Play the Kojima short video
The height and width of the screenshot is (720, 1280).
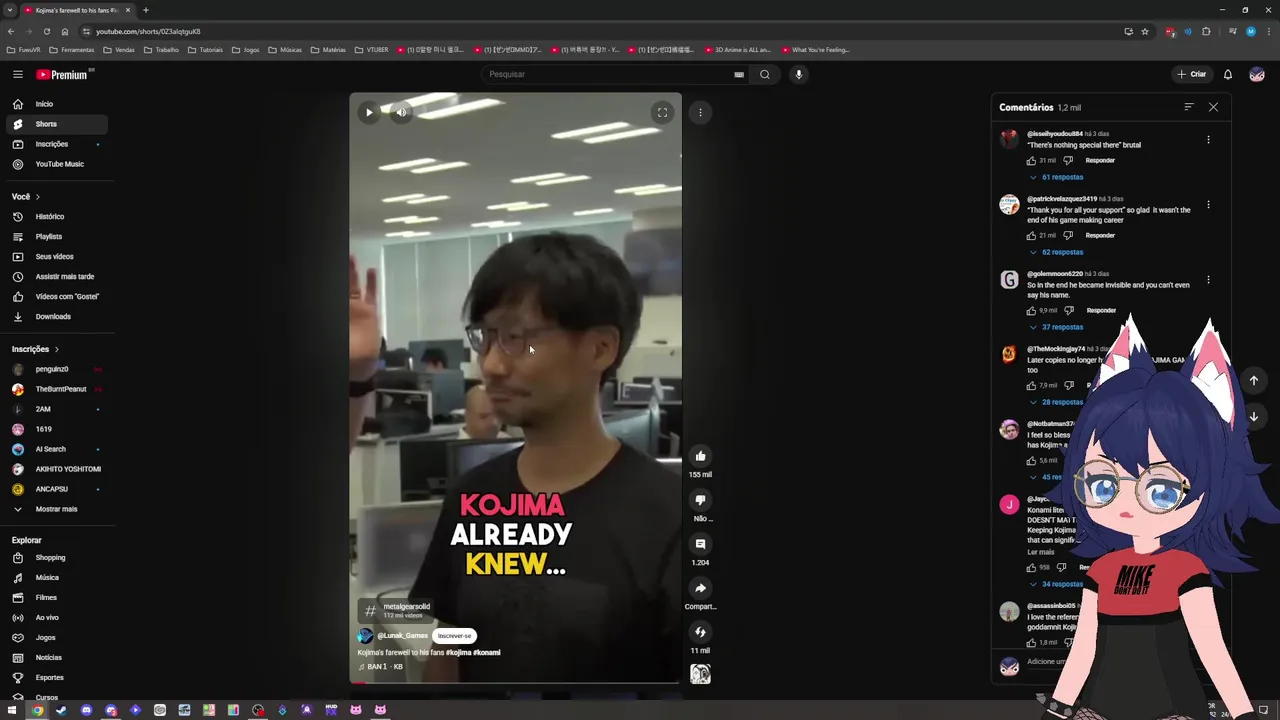369,112
